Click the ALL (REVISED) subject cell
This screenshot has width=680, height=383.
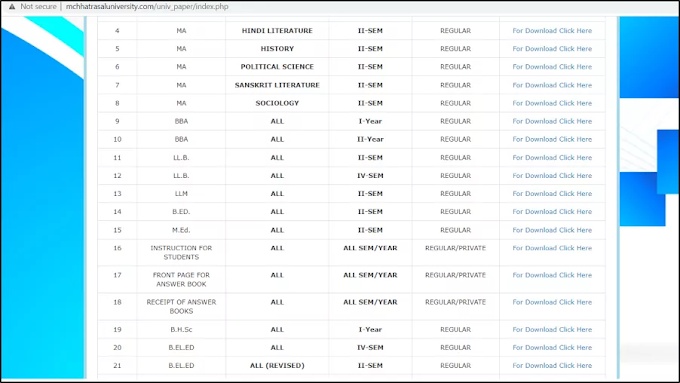(277, 366)
